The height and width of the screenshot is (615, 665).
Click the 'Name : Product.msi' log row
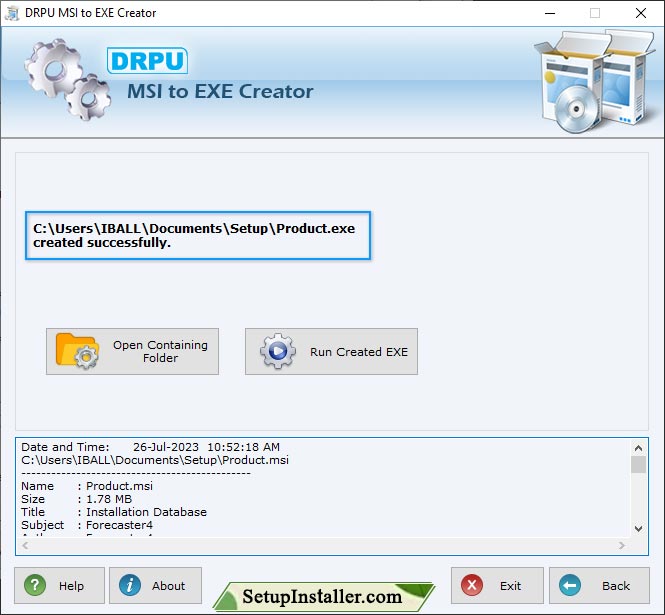pyautogui.click(x=87, y=486)
